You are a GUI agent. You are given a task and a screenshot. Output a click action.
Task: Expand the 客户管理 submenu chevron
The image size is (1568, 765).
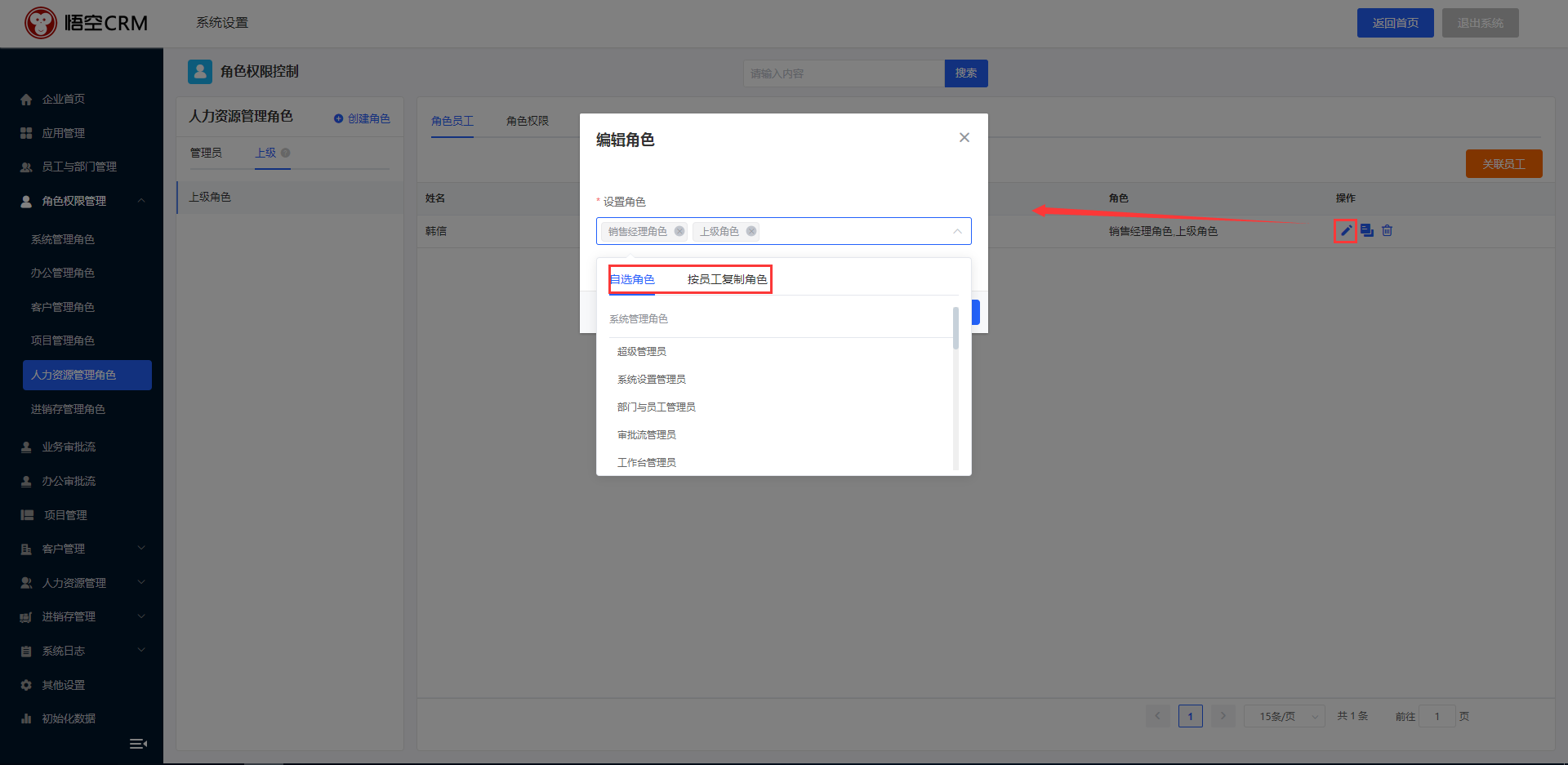[141, 549]
